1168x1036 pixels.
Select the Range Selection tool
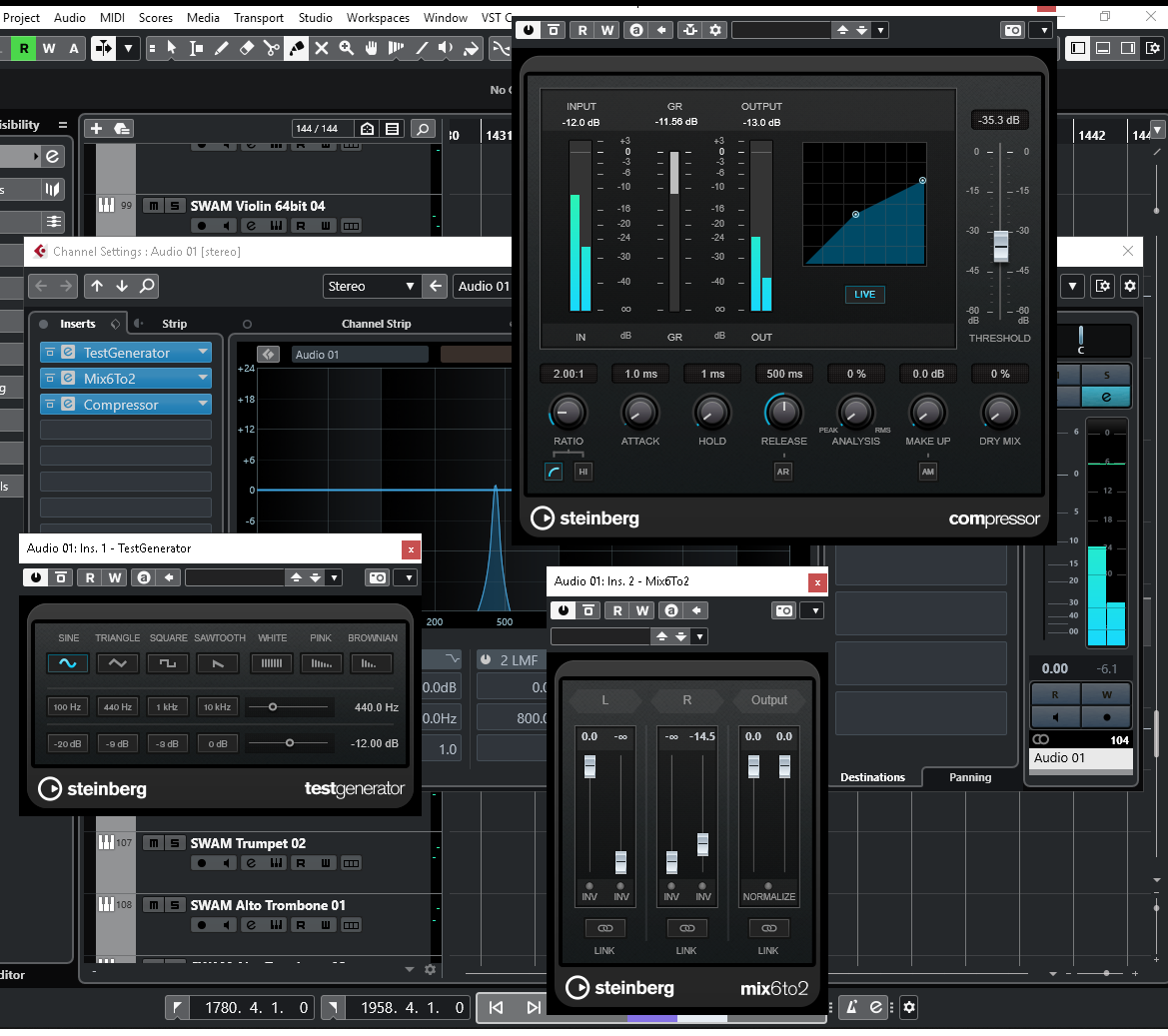[x=197, y=48]
